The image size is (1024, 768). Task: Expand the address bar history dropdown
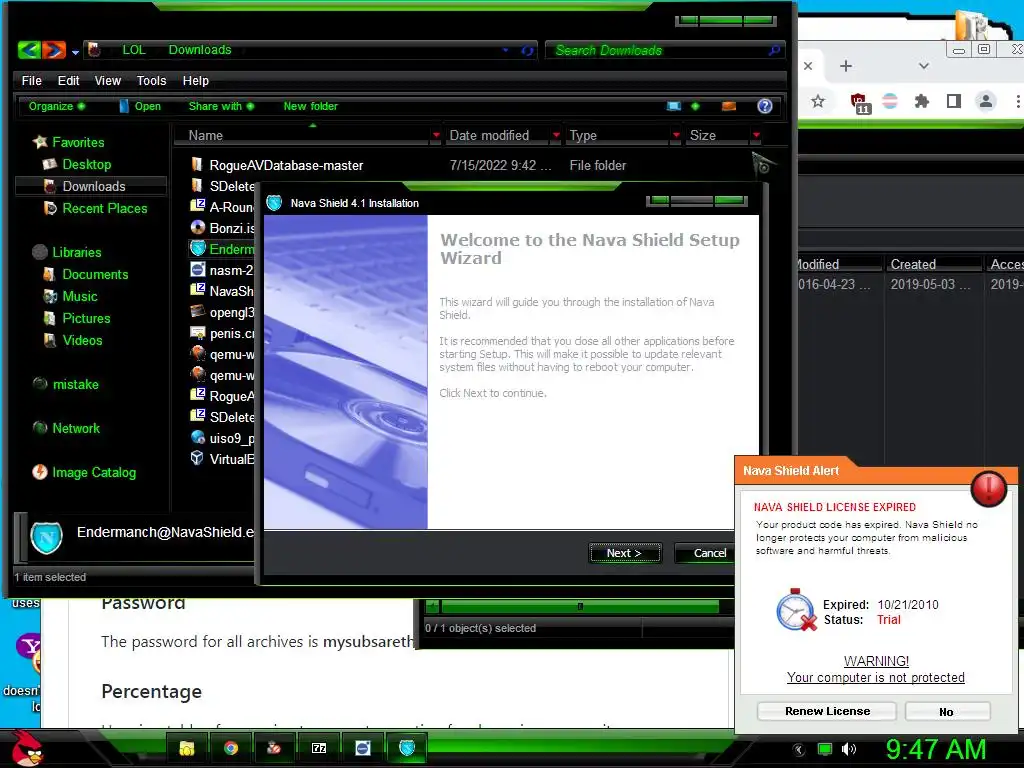pyautogui.click(x=505, y=50)
